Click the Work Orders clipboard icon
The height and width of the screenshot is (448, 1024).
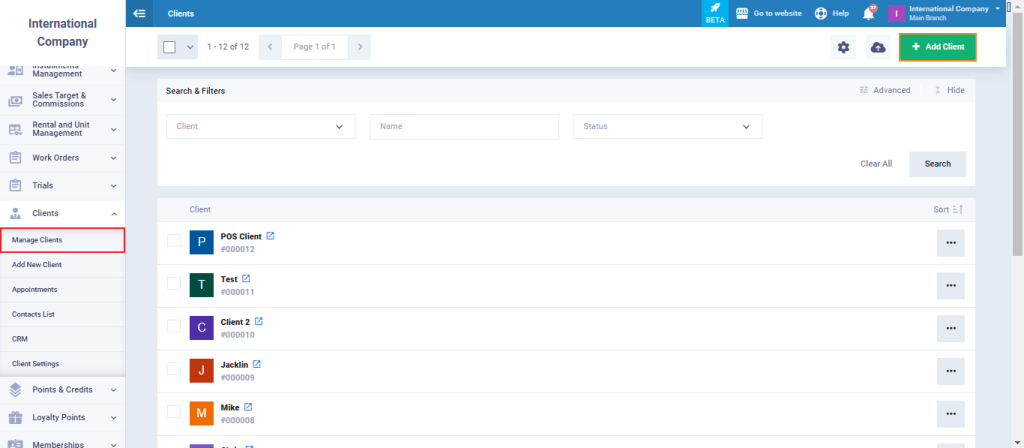(x=15, y=157)
